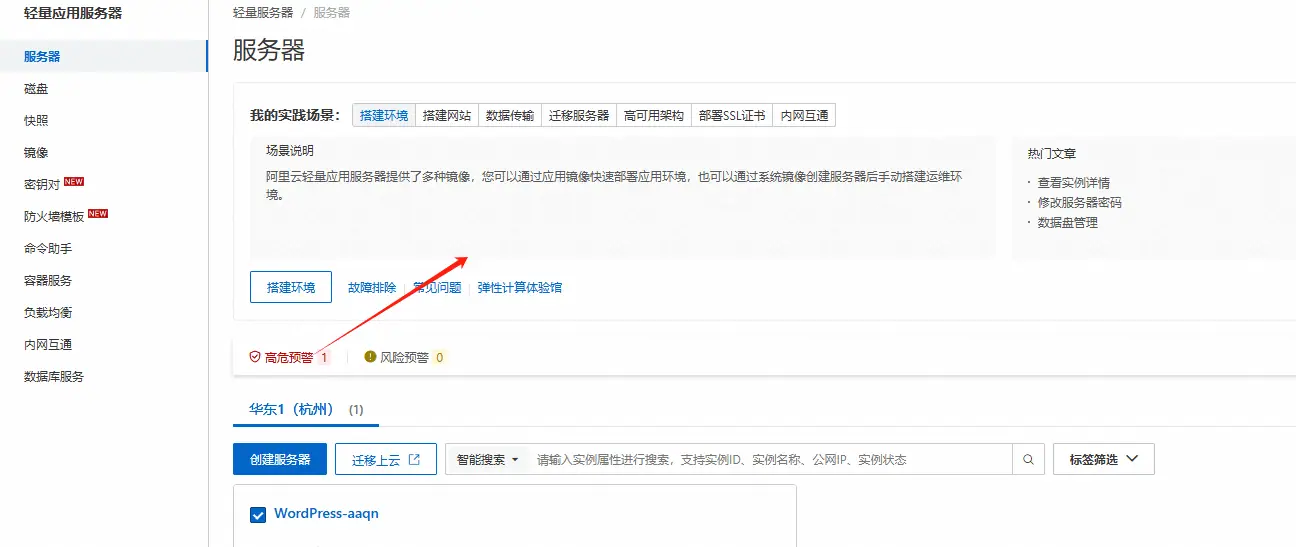Select the 迁移服务器 scenario tab
This screenshot has height=547, width=1296.
pyautogui.click(x=578, y=116)
